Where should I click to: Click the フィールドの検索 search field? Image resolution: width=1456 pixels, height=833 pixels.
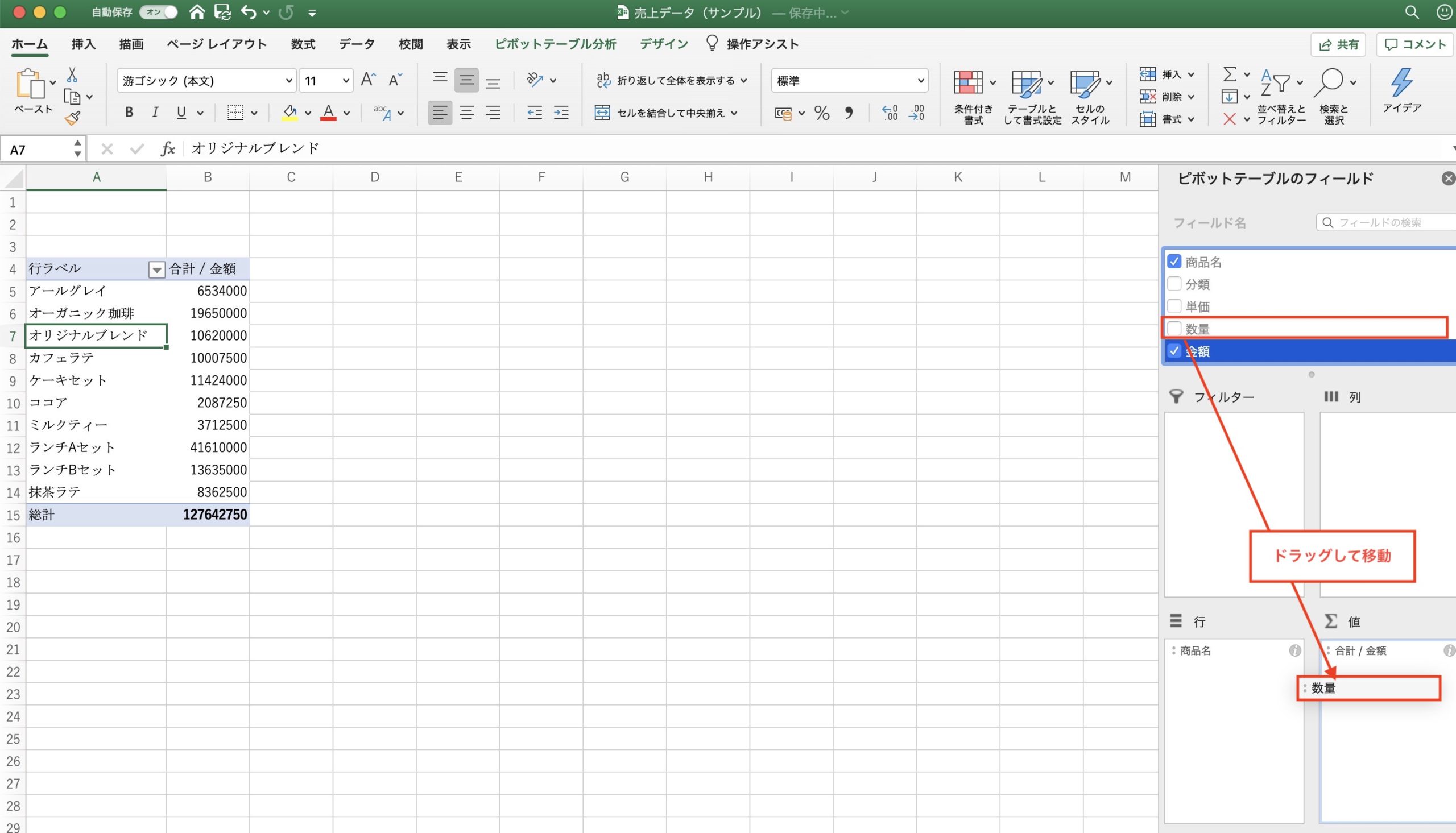pyautogui.click(x=1386, y=222)
